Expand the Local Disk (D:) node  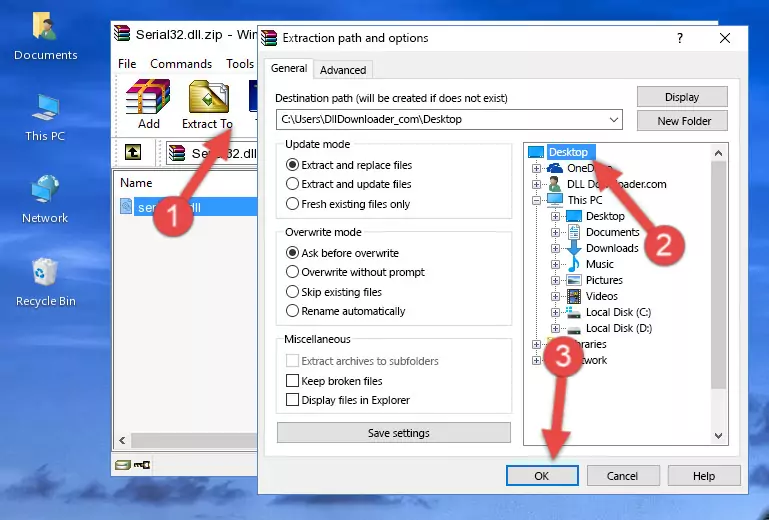pyautogui.click(x=555, y=329)
